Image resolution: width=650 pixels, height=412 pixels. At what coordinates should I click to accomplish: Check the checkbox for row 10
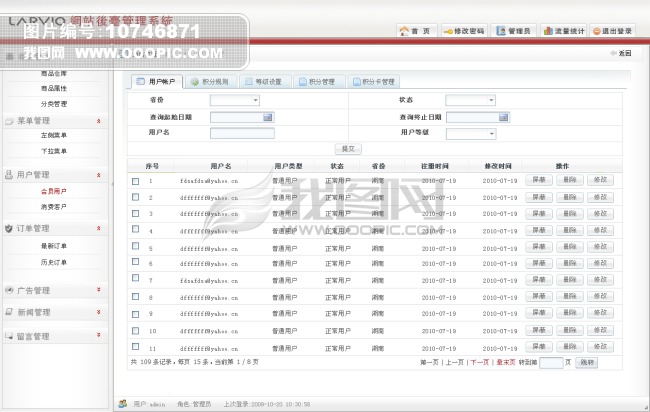[136, 330]
